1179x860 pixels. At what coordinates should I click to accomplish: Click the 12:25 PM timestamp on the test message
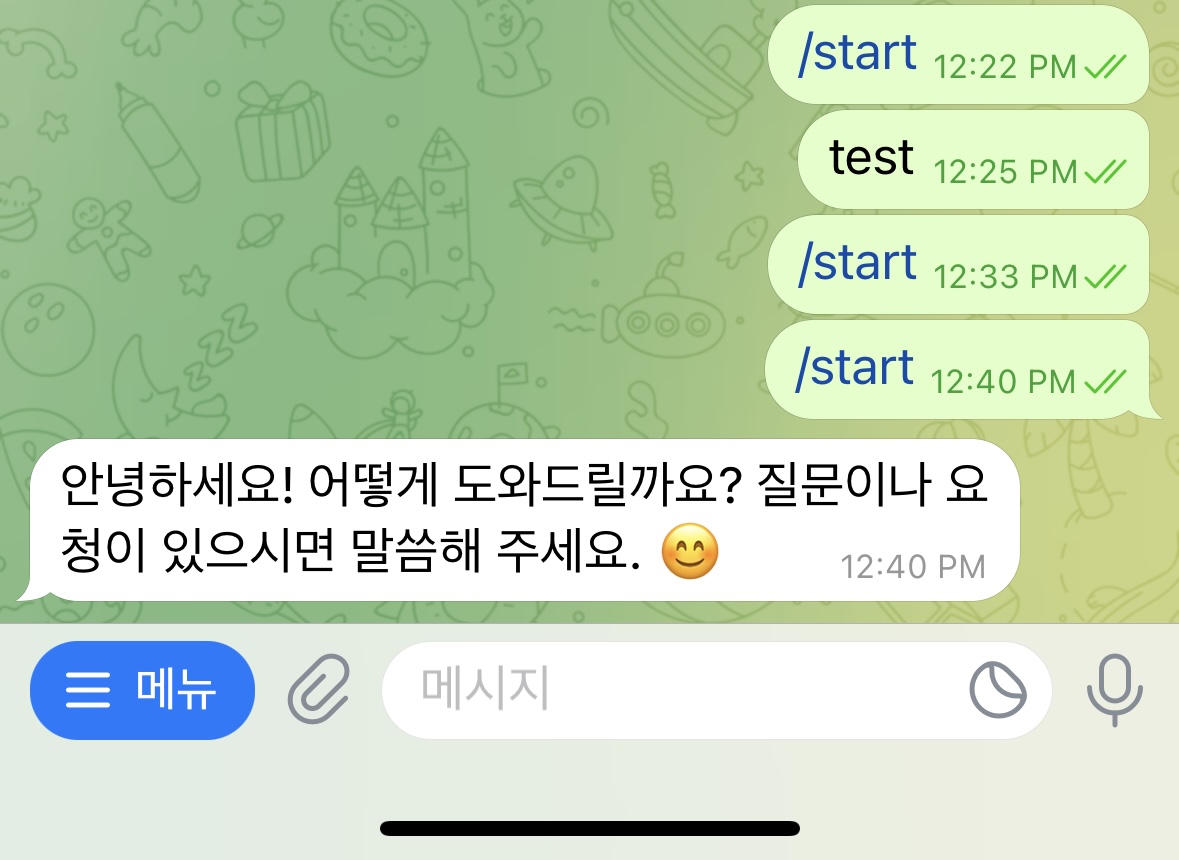pos(1005,172)
